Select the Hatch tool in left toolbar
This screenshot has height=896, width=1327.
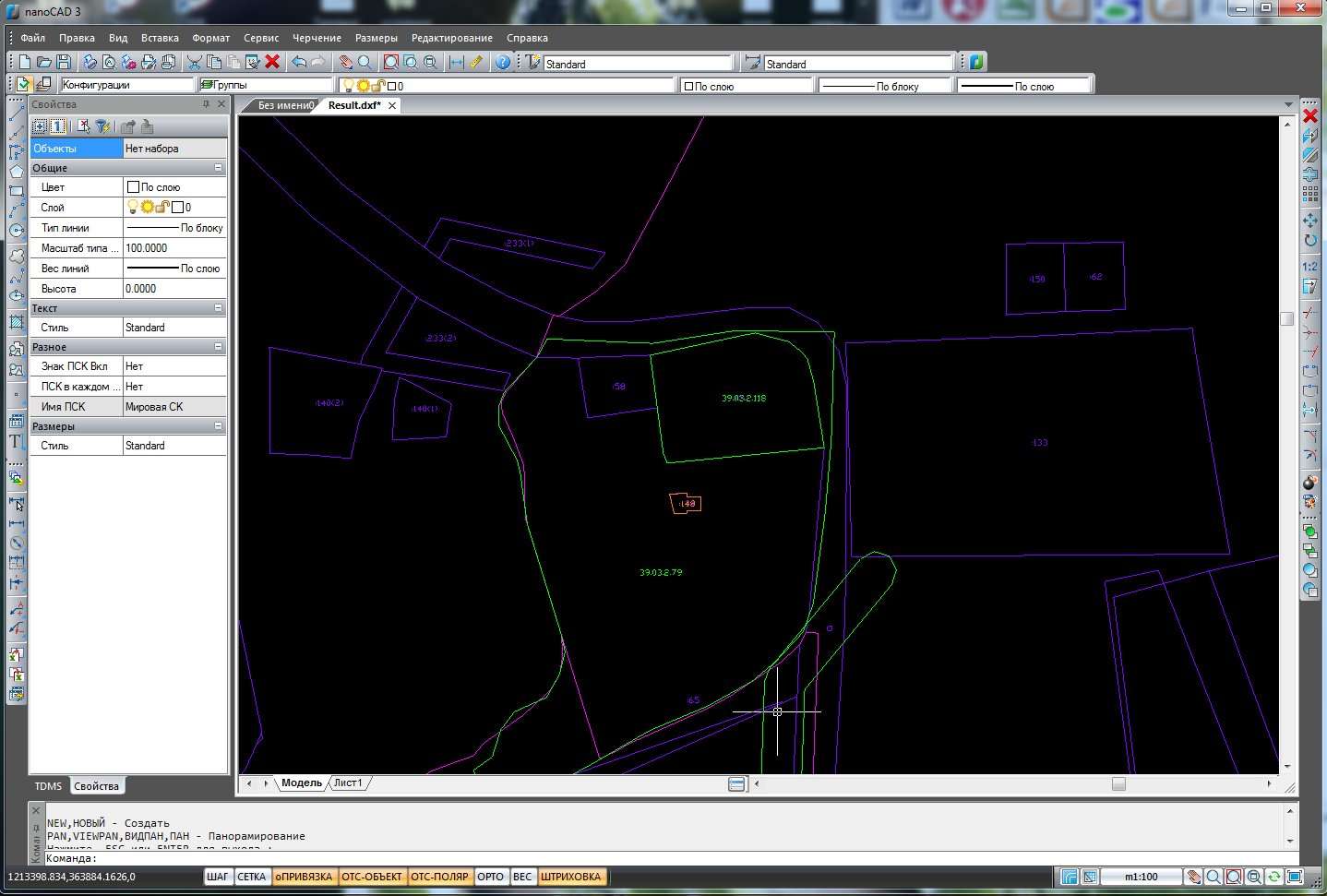[17, 322]
